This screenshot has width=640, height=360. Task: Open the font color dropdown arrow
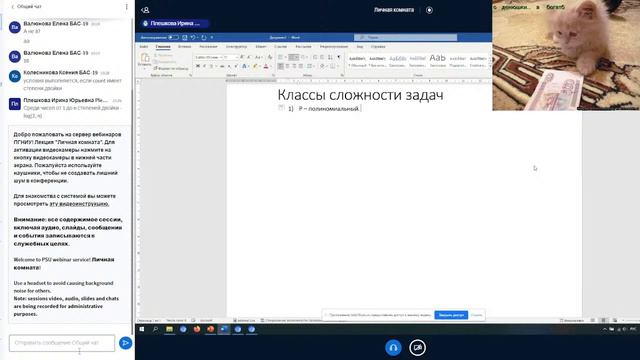pyautogui.click(x=271, y=66)
